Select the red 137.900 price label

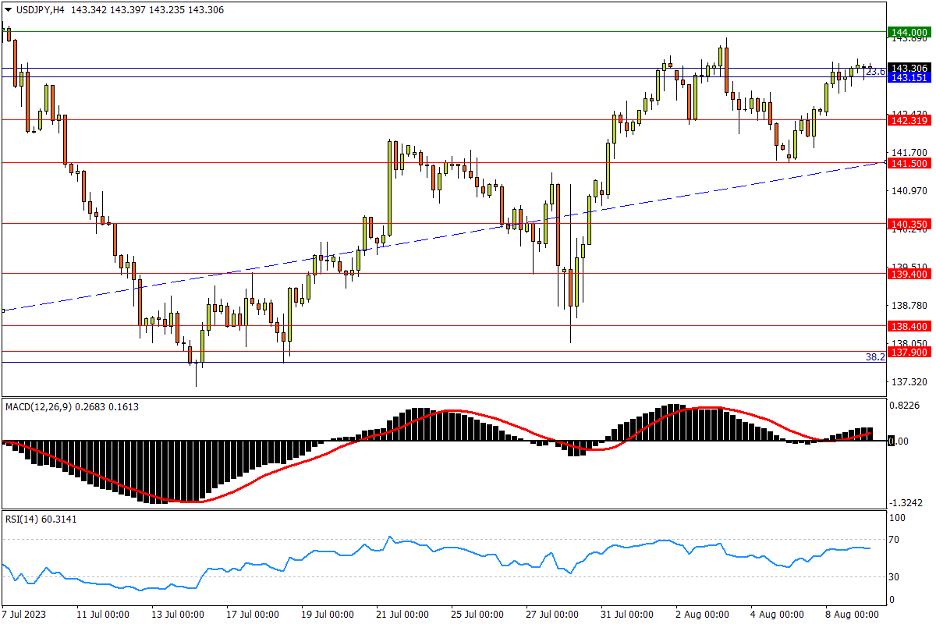point(909,352)
